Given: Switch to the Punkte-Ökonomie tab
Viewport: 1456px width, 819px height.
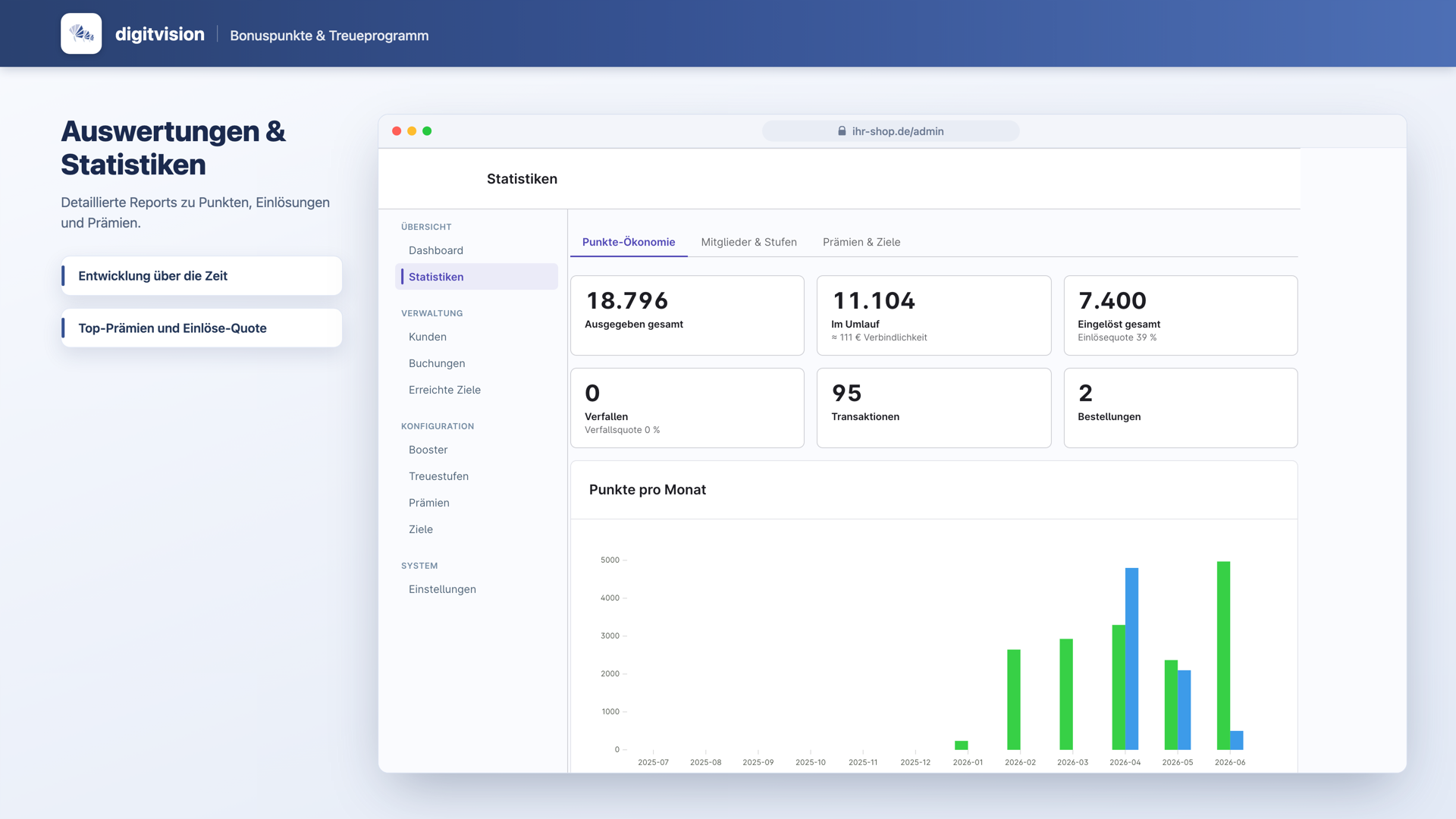Looking at the screenshot, I should click(629, 242).
